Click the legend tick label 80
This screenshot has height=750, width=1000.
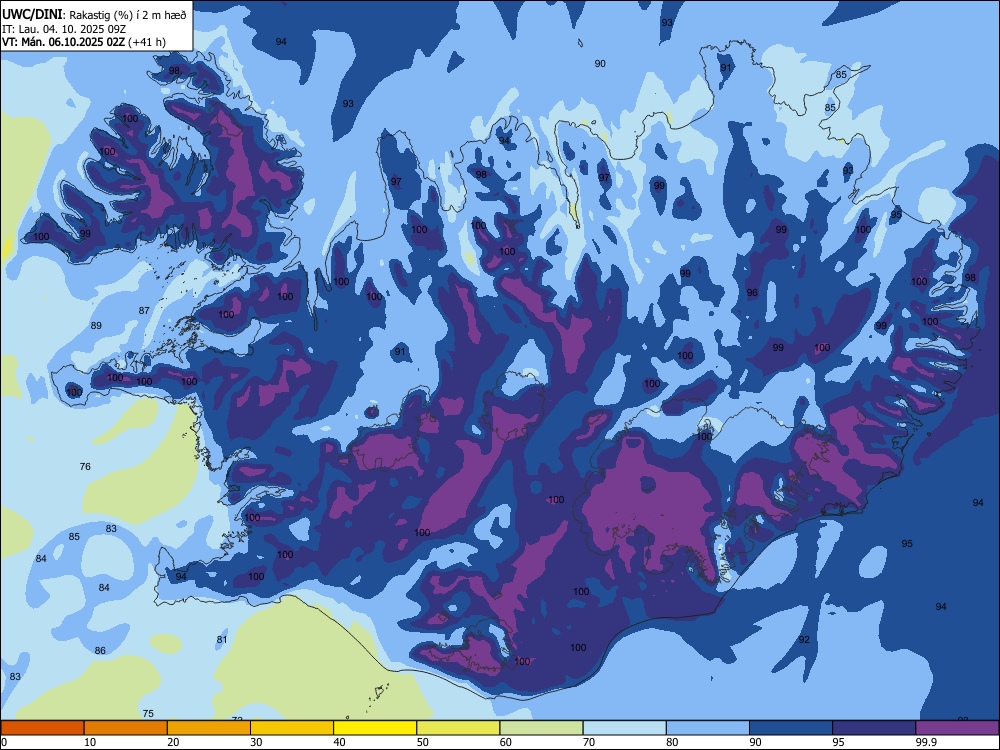672,742
